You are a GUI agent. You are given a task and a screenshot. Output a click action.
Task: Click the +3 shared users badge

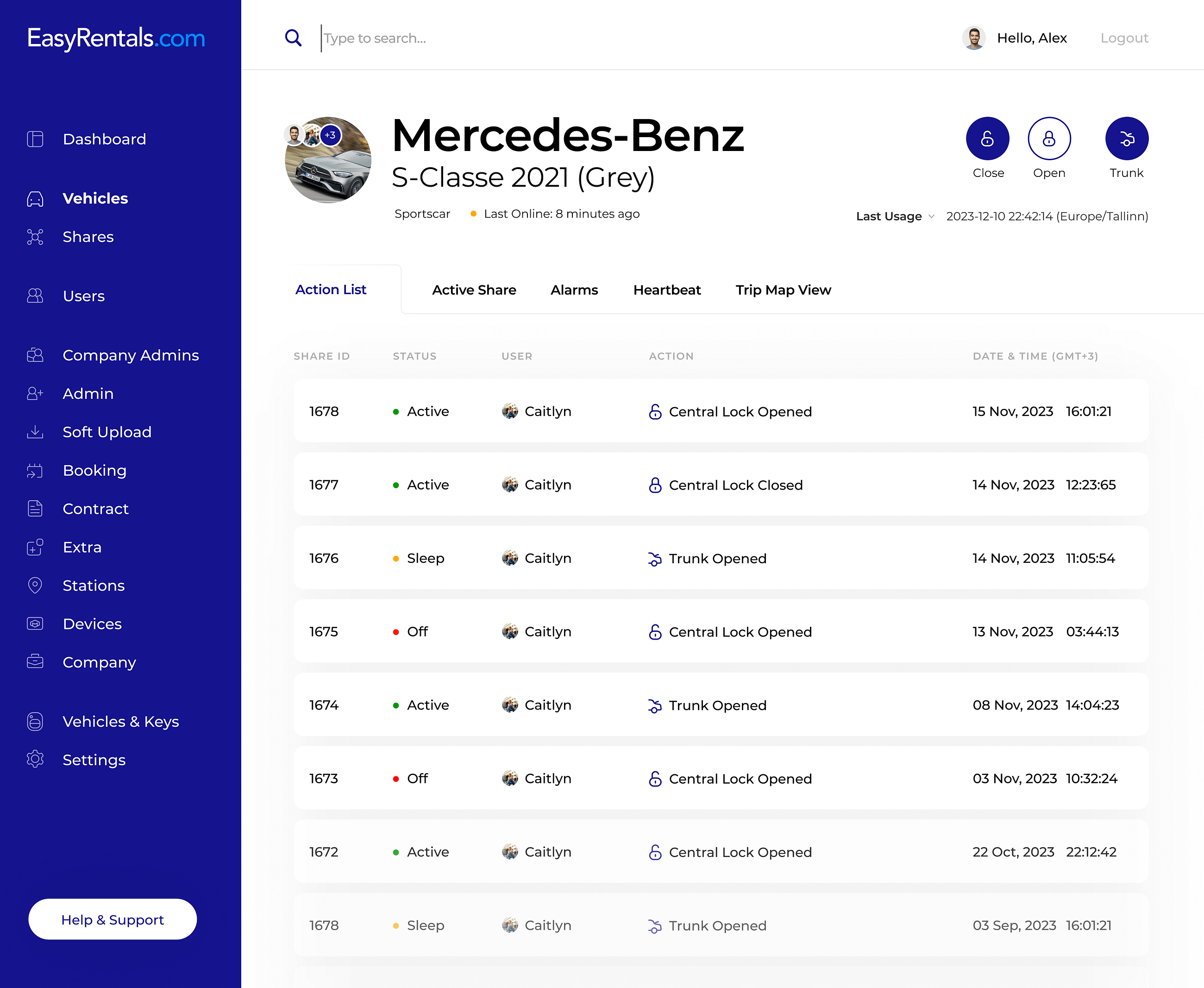(x=331, y=135)
